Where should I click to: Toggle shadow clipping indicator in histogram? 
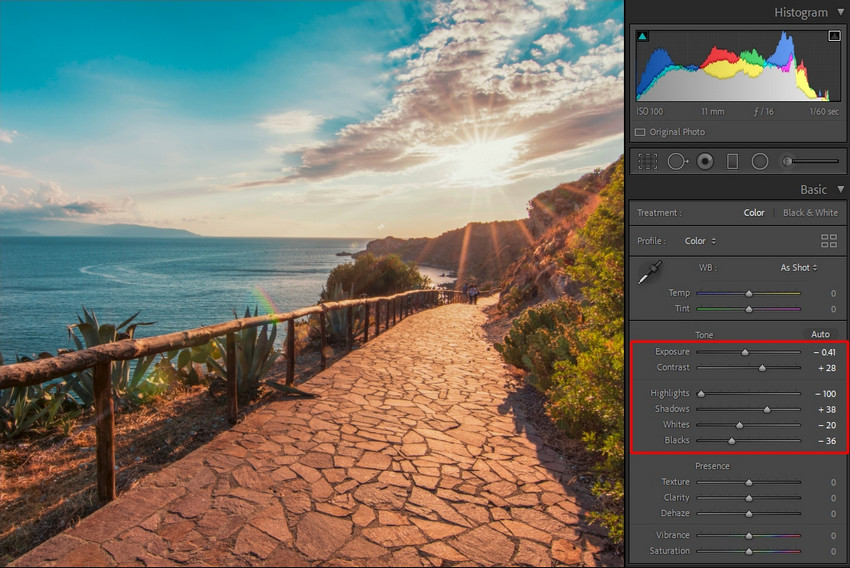[x=642, y=36]
